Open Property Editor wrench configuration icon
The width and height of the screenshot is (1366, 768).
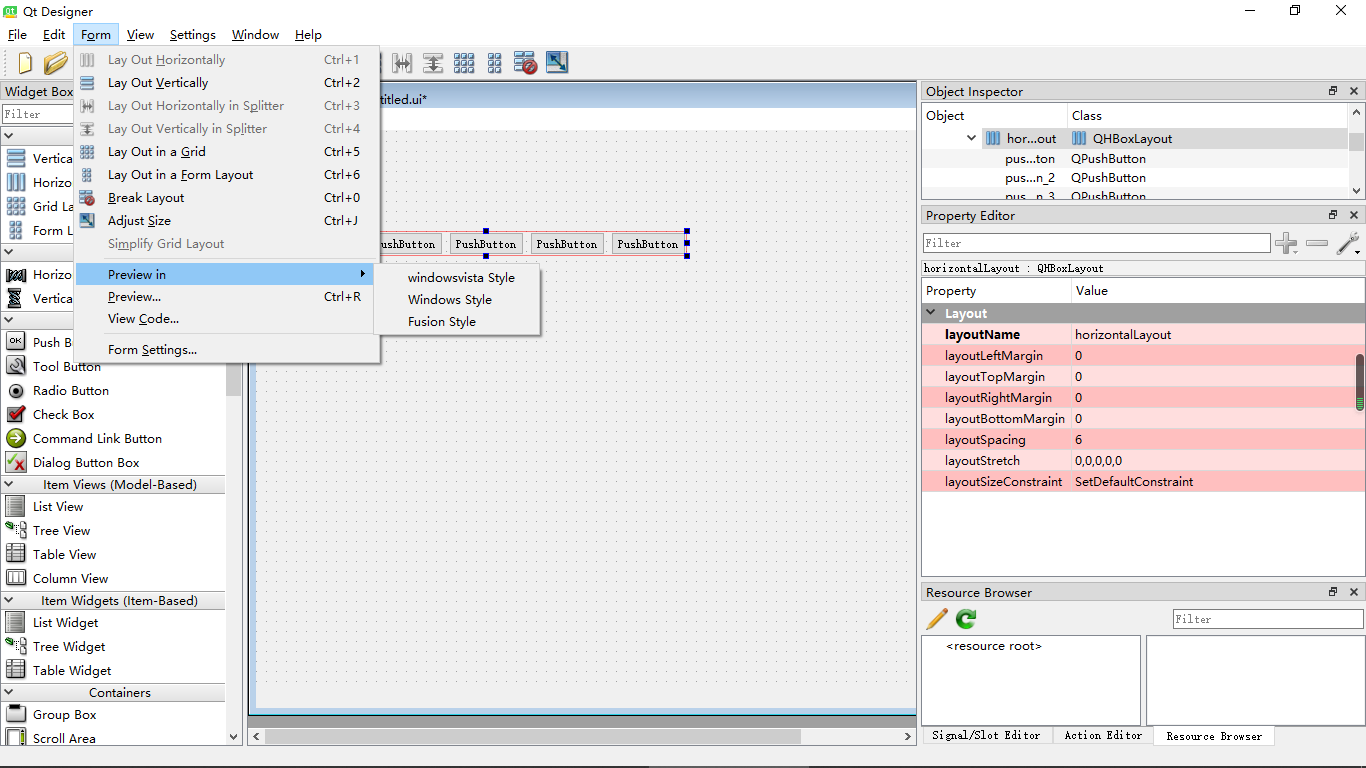(x=1348, y=243)
